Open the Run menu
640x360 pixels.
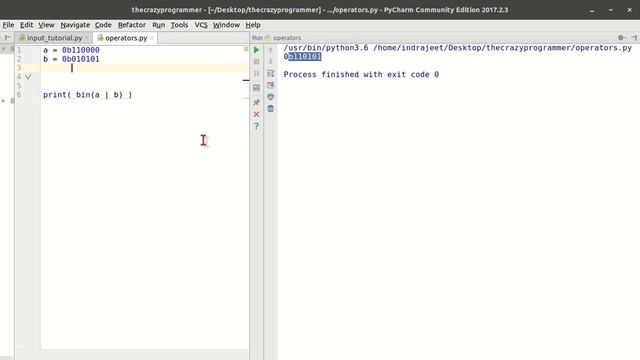(x=159, y=25)
